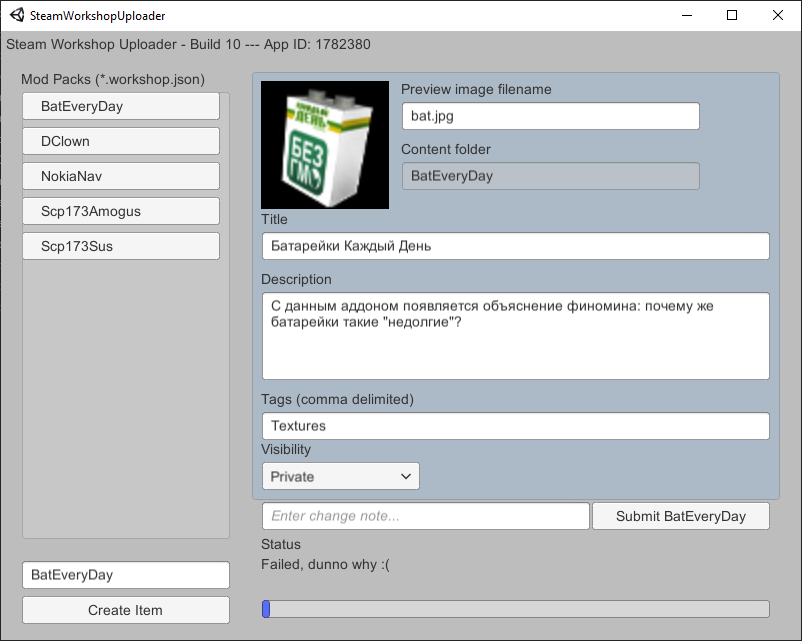Click the change note input field
802x641 pixels.
click(426, 516)
